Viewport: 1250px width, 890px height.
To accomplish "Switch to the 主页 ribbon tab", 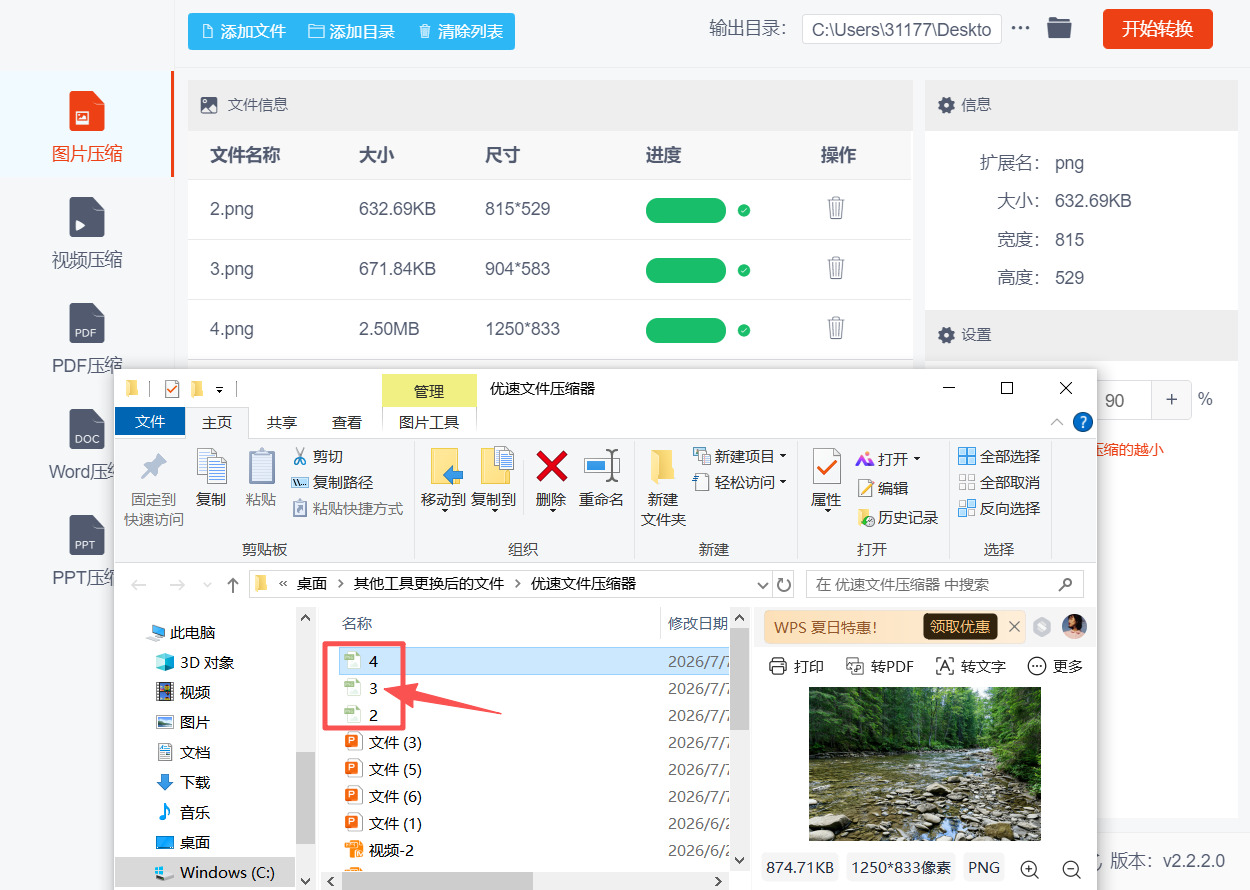I will point(217,423).
